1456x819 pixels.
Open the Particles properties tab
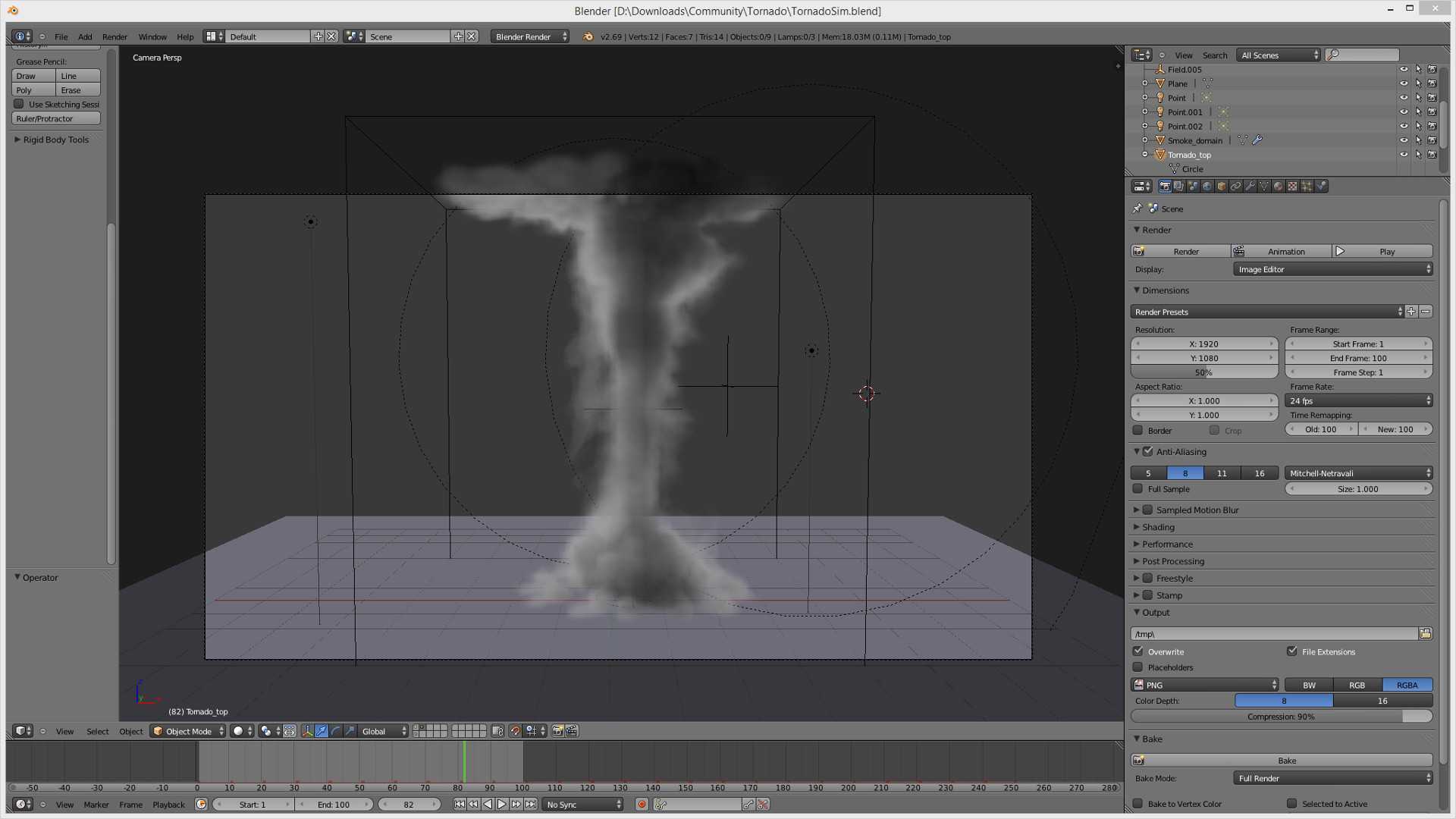pyautogui.click(x=1307, y=186)
